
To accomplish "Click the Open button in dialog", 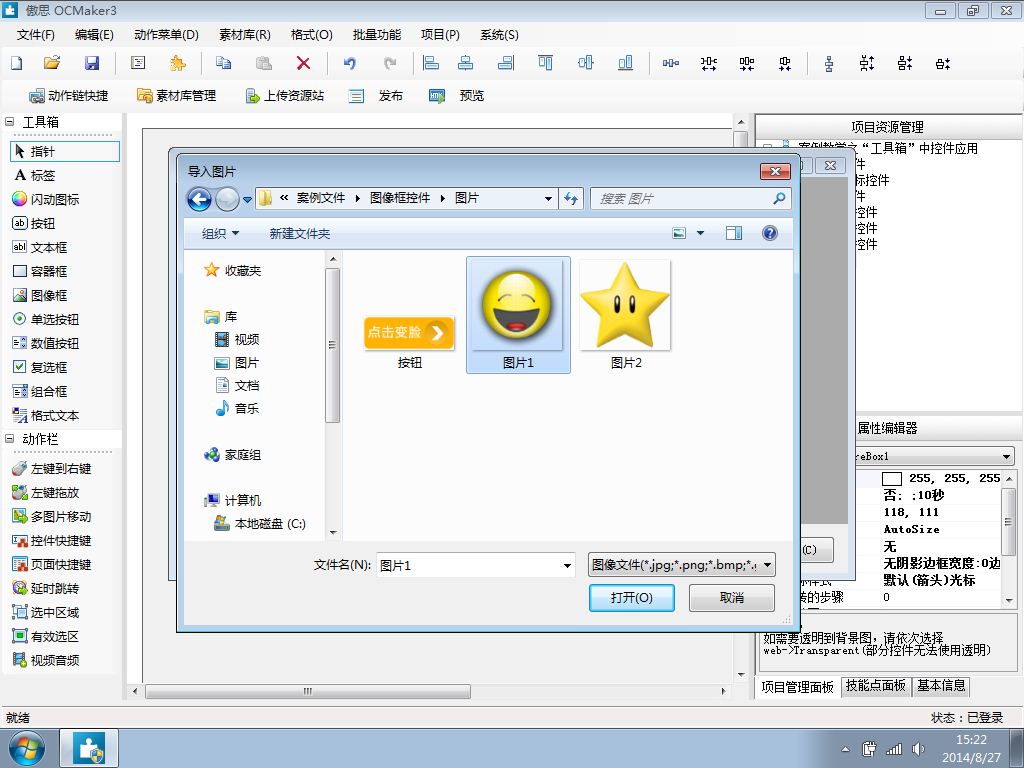I will pos(632,598).
